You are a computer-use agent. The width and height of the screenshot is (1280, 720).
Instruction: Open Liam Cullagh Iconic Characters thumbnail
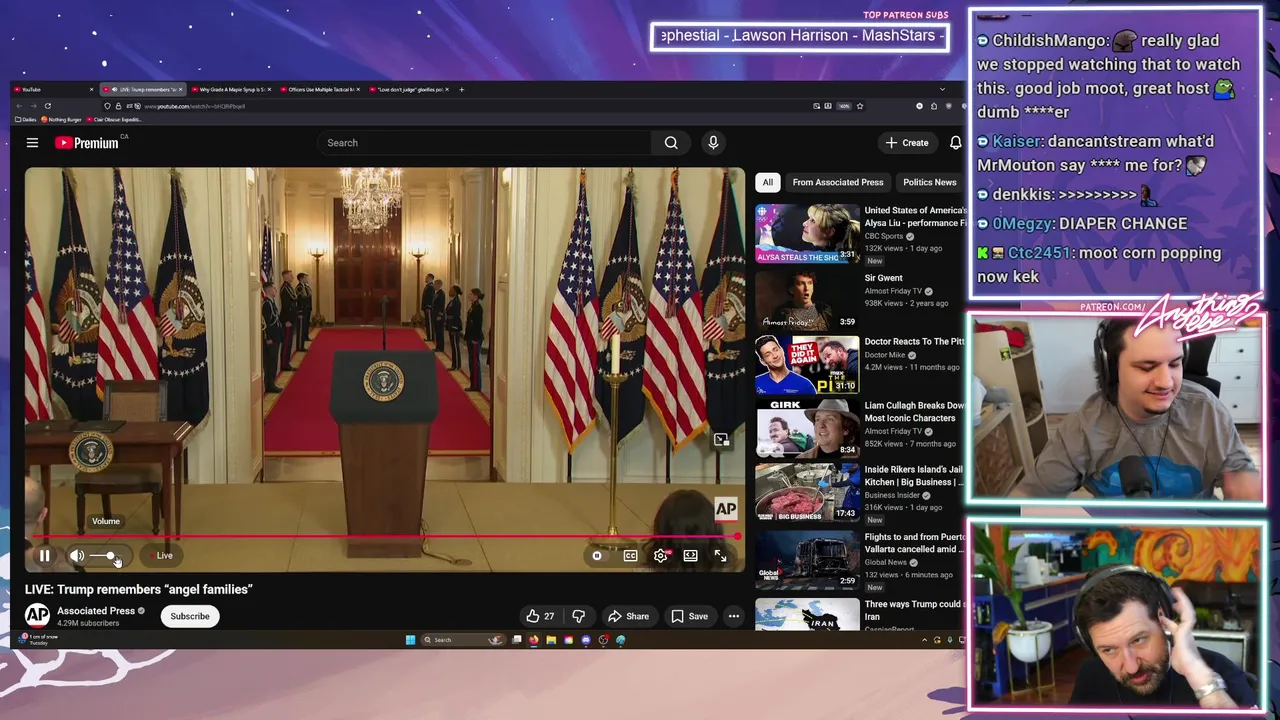807,427
